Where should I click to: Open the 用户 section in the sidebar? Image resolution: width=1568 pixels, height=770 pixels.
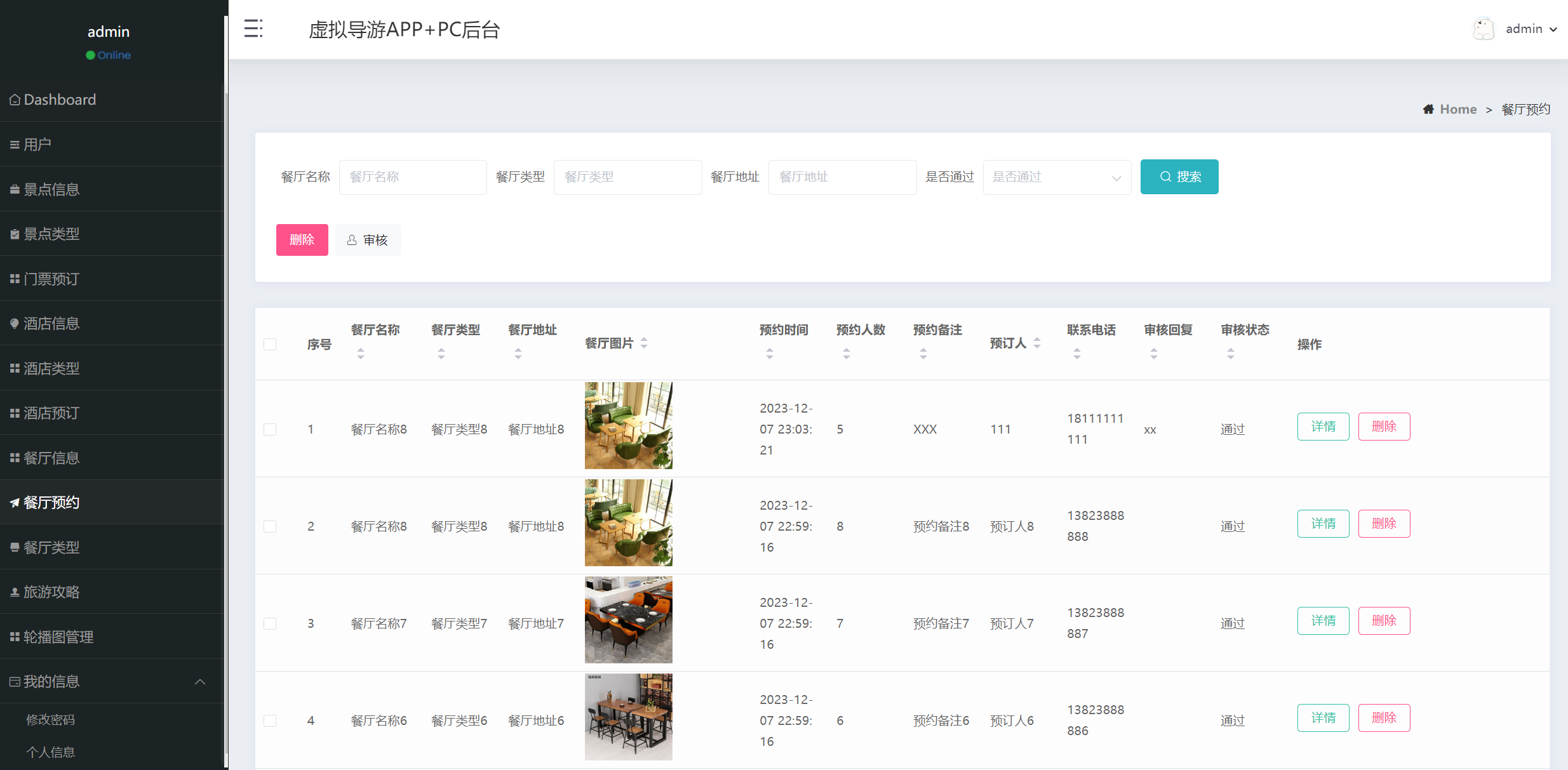coord(38,144)
